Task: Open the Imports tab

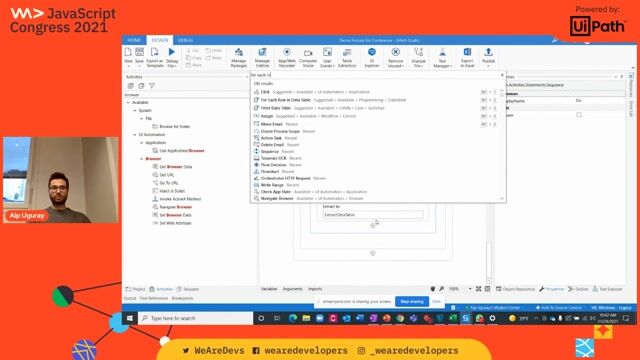Action: coord(315,289)
